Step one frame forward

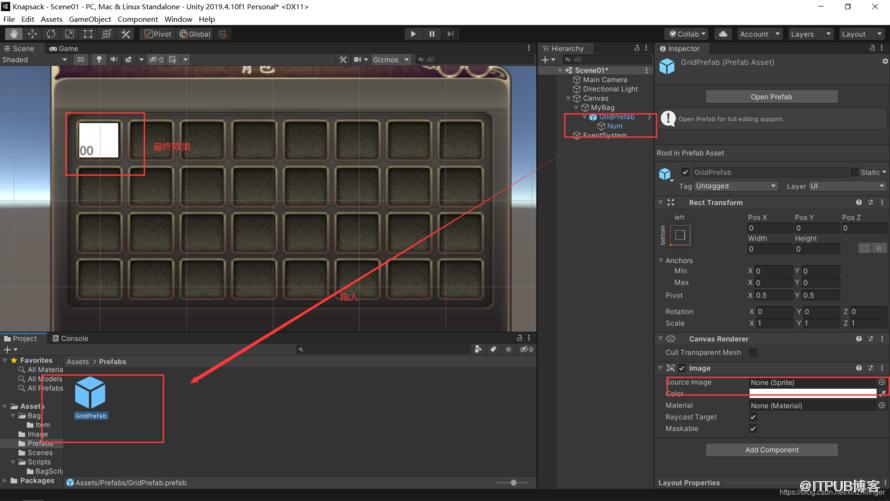click(x=451, y=34)
